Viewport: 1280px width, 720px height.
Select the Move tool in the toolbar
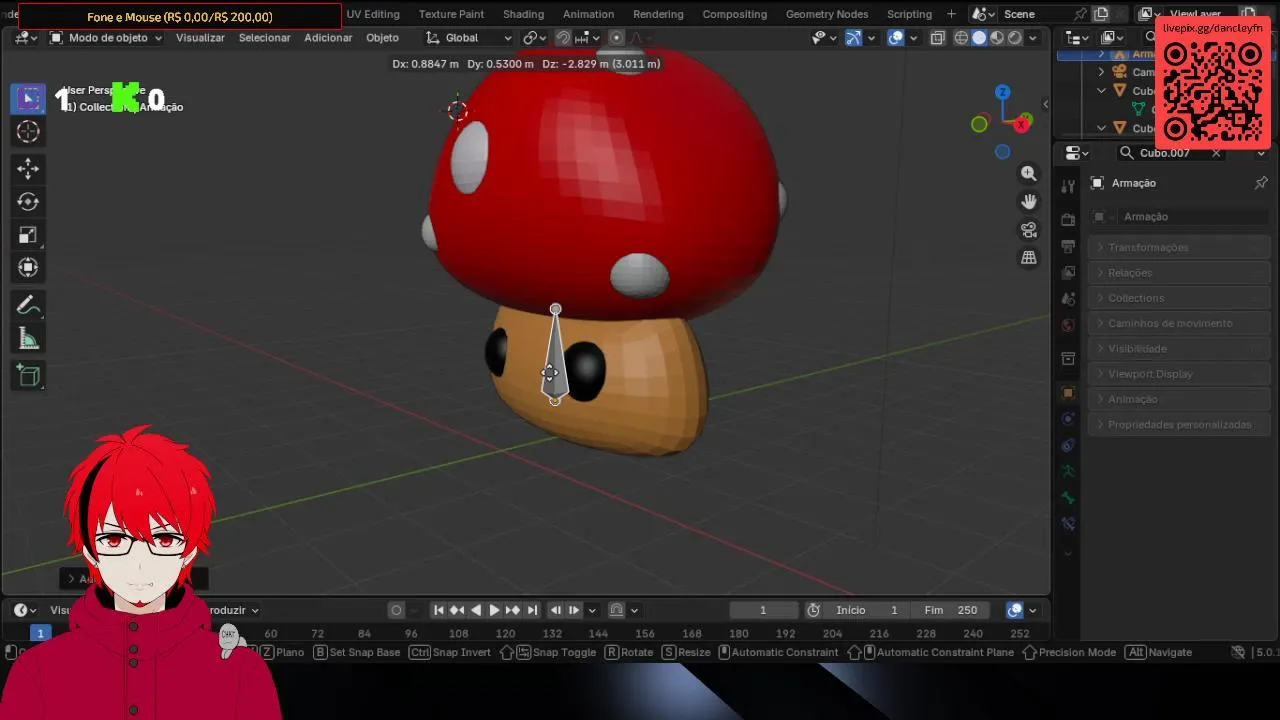point(28,168)
